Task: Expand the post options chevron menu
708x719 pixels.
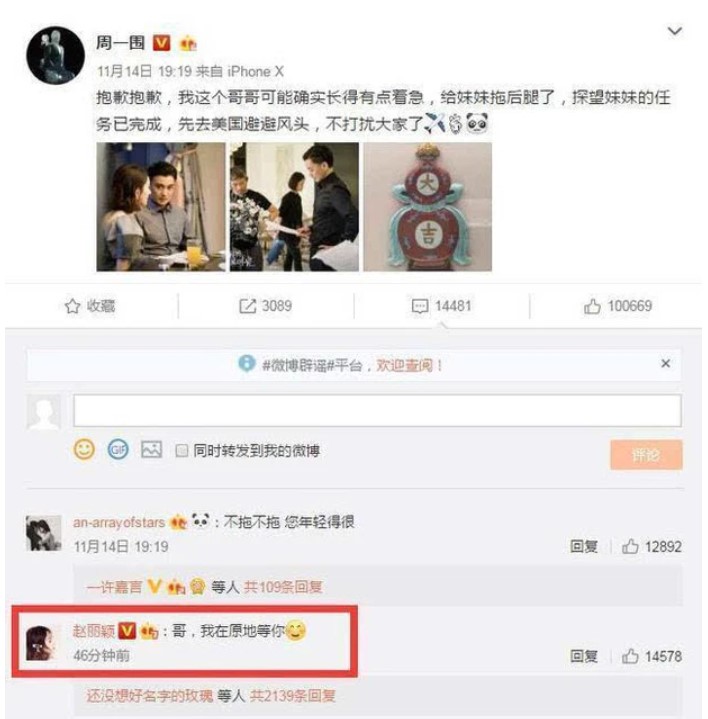Action: click(675, 31)
